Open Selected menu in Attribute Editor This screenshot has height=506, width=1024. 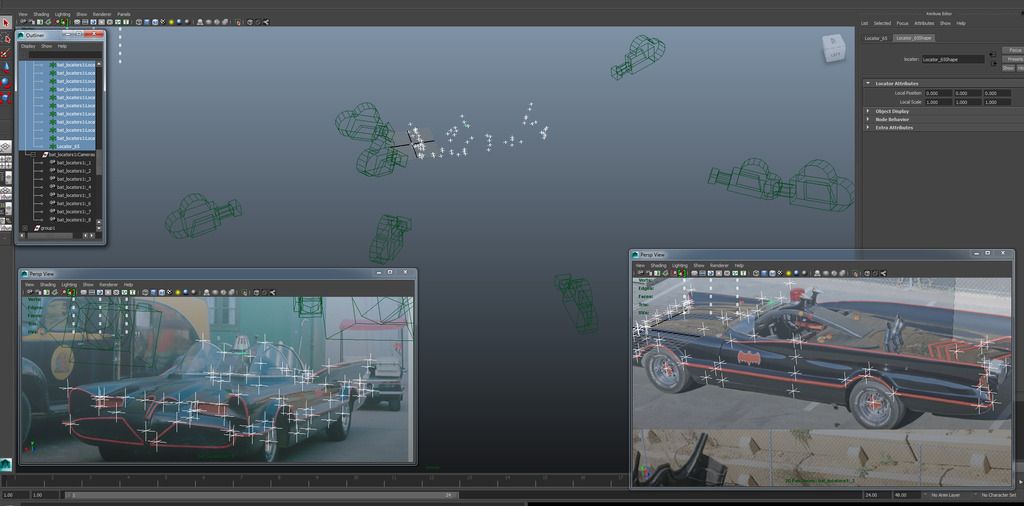coord(882,24)
